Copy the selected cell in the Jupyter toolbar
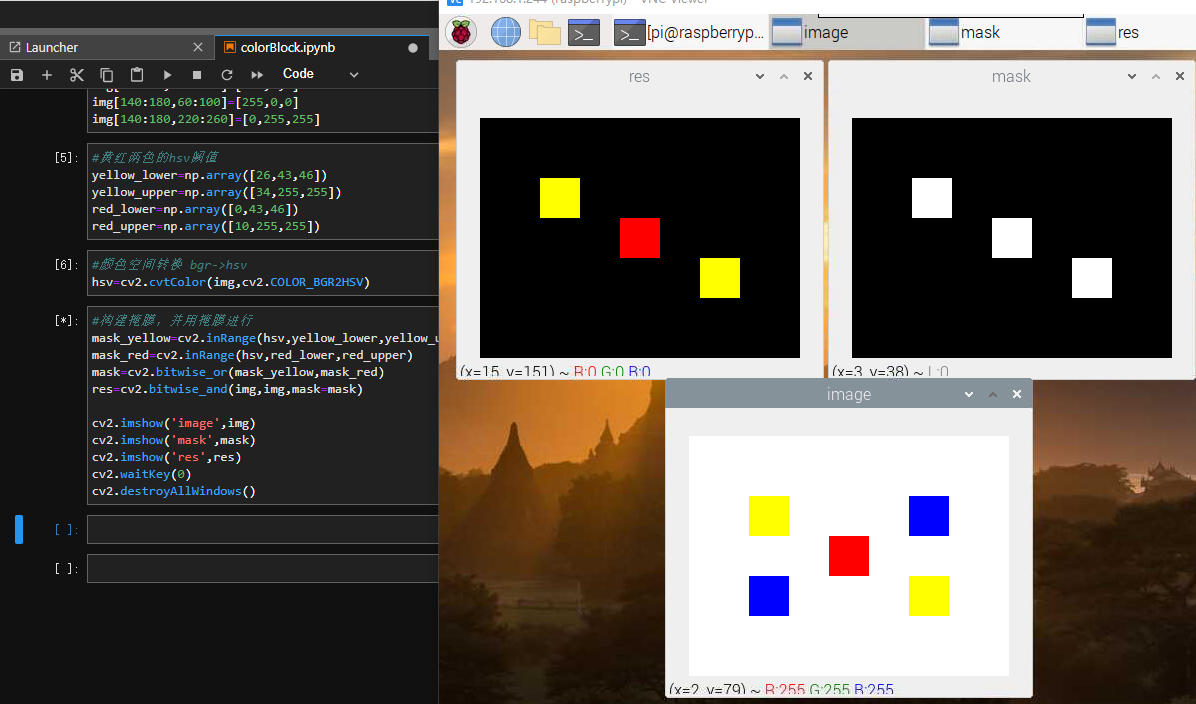The width and height of the screenshot is (1196, 704). pos(107,75)
